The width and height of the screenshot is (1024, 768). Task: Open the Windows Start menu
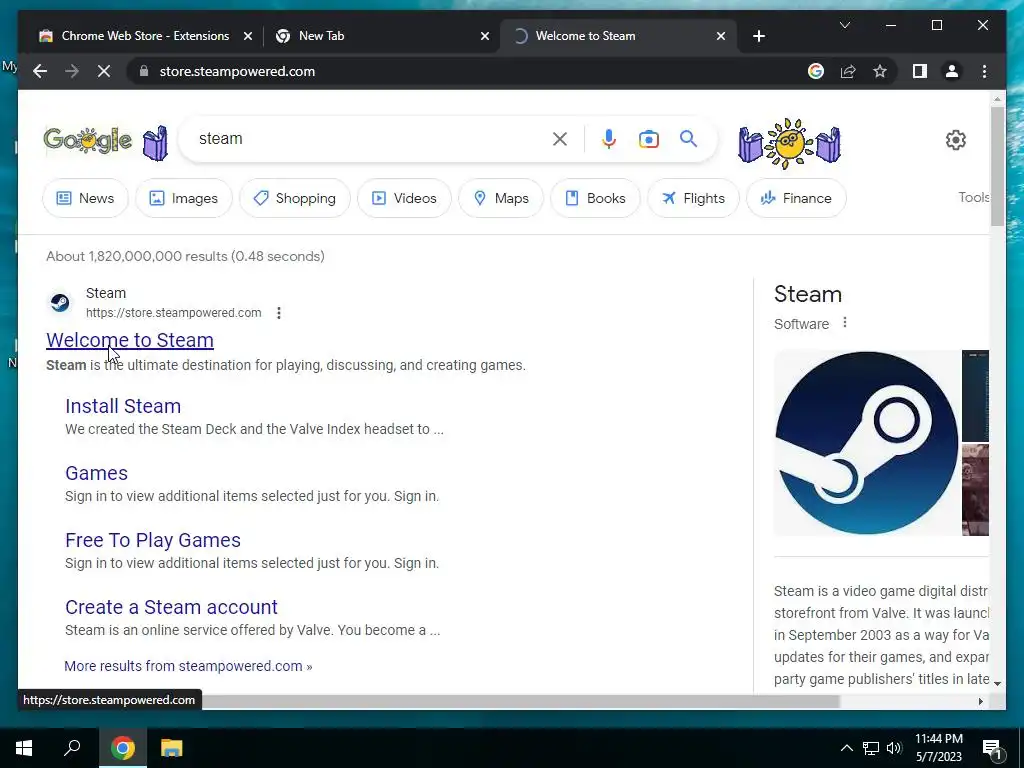tap(24, 748)
